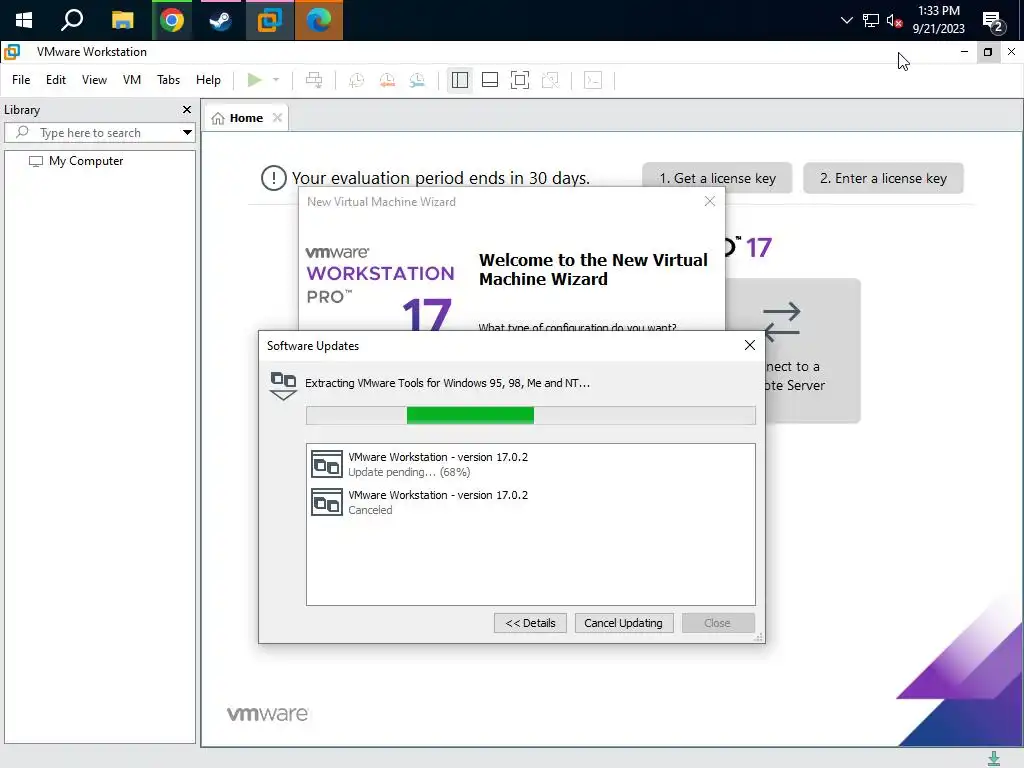This screenshot has width=1024, height=768.
Task: Click the muted volume tray icon
Action: (894, 20)
